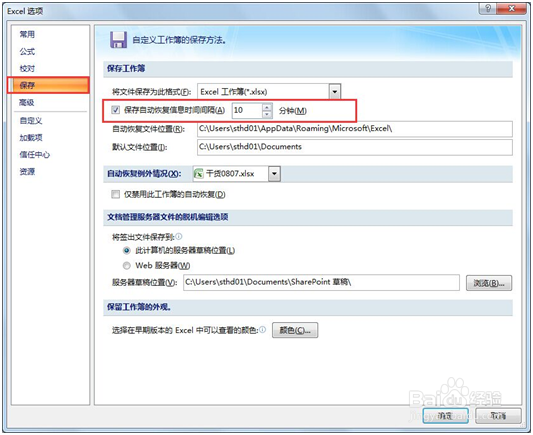Viewport: 533px width, 435px height.
Task: Click the 保存工作簿 section heading
Action: [x=126, y=68]
